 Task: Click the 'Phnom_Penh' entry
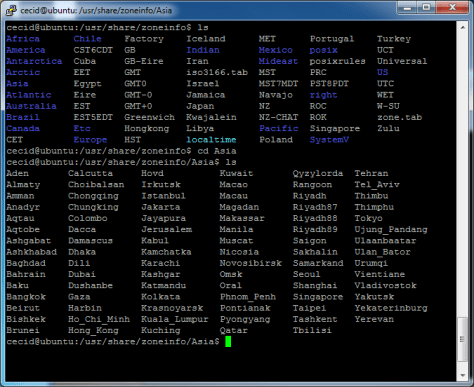tap(248, 297)
